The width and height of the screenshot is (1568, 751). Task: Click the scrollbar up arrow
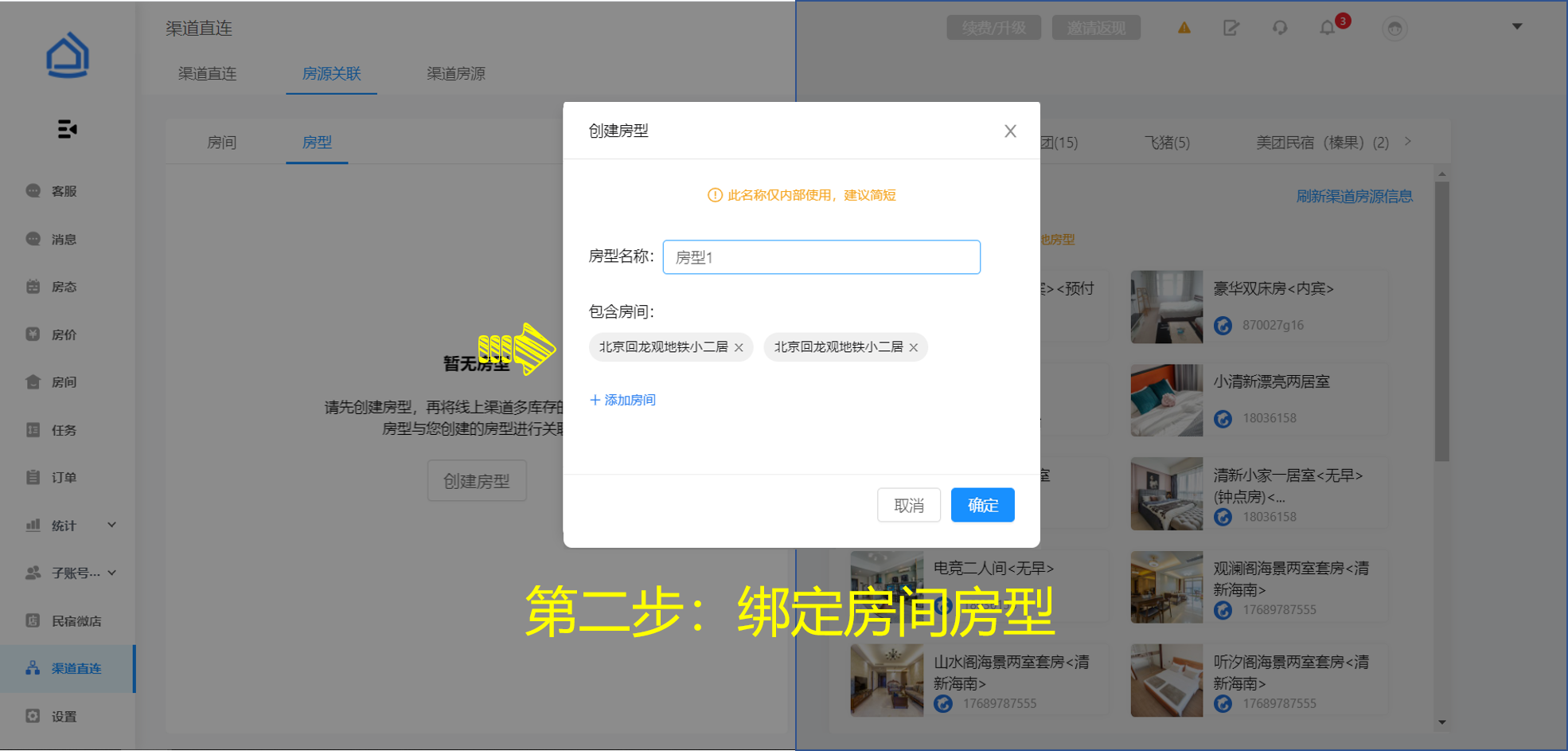[x=1442, y=174]
